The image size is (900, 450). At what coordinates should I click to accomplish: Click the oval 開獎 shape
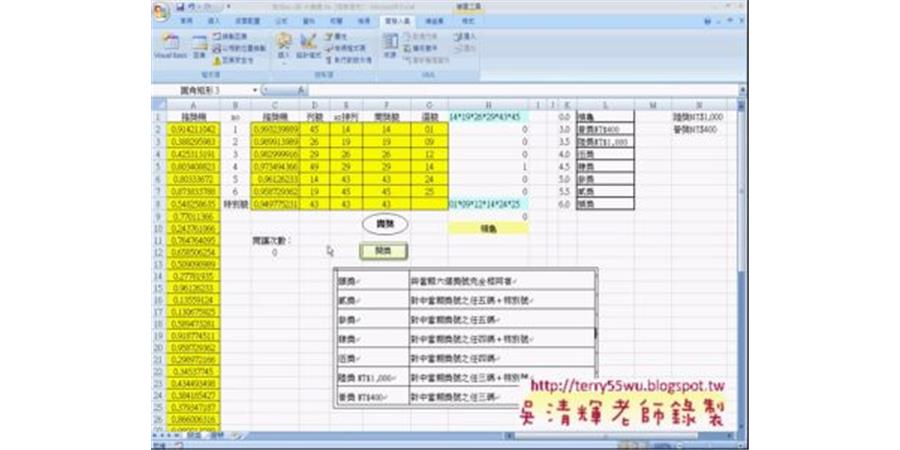pyautogui.click(x=385, y=224)
